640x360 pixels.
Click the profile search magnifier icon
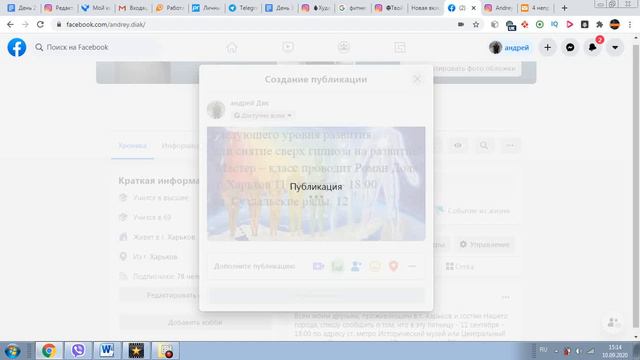(484, 145)
